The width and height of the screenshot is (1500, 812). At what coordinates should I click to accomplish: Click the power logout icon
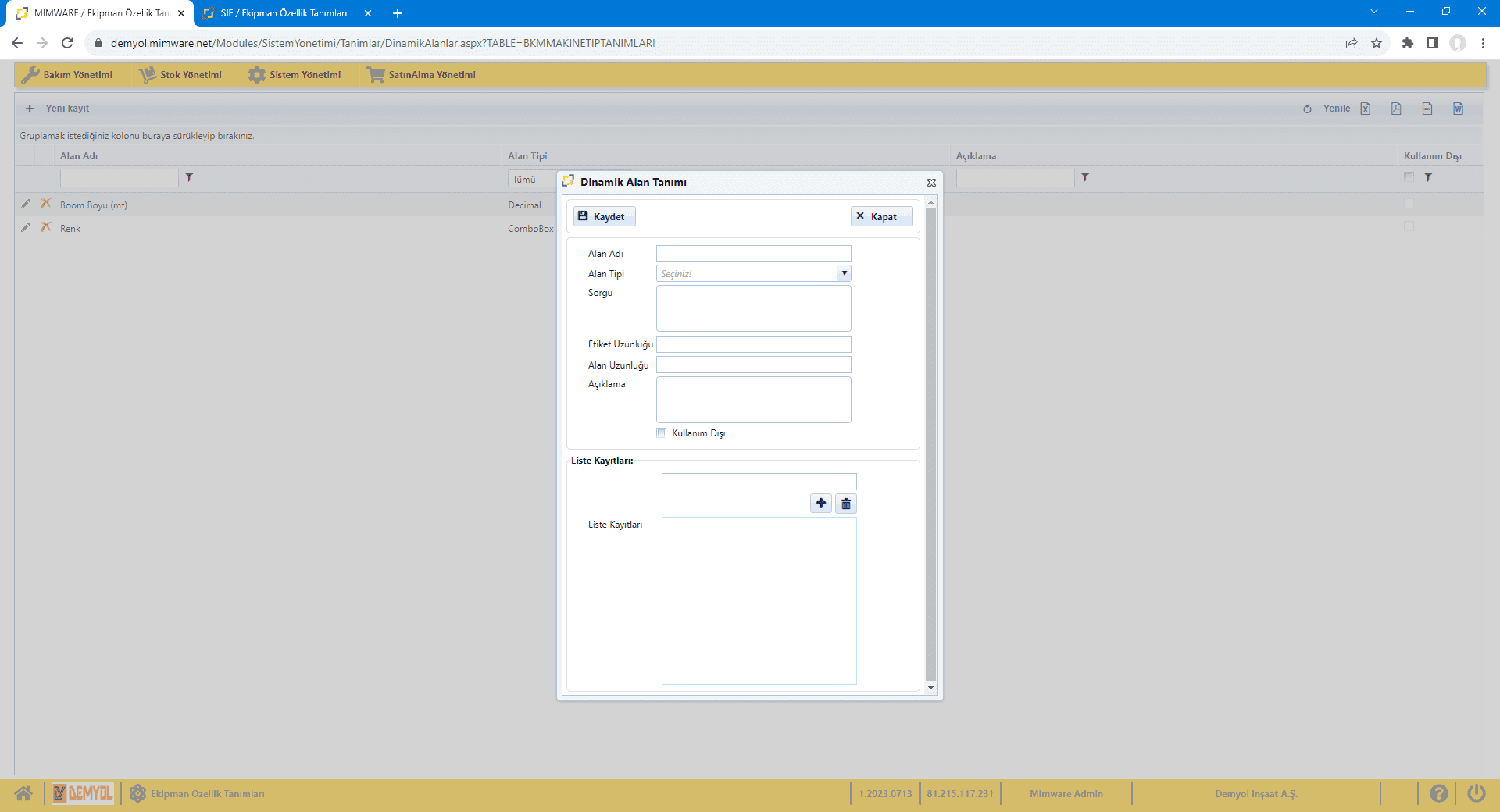1475,793
